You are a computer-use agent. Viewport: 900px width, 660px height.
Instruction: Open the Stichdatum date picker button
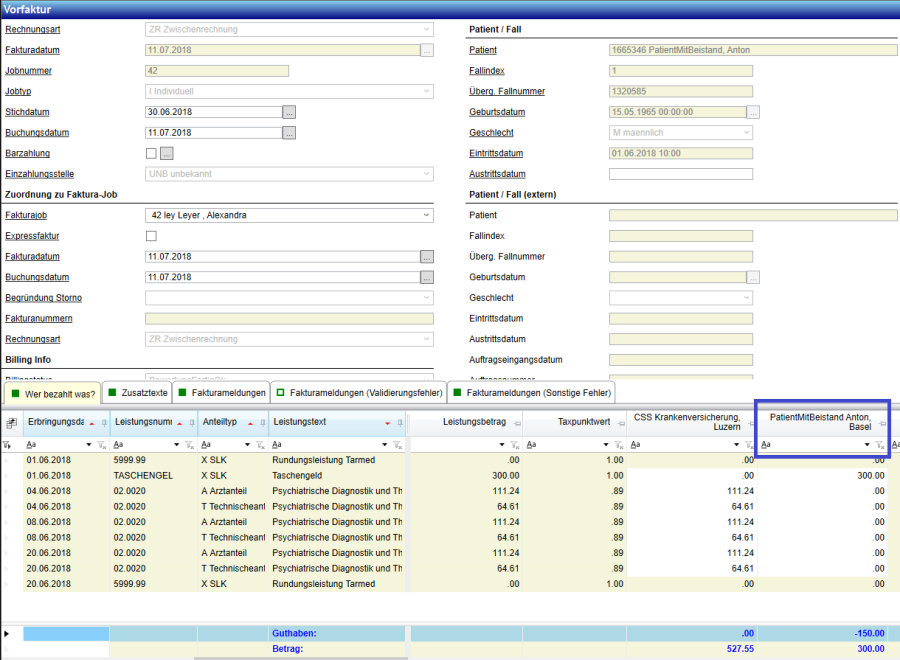pyautogui.click(x=290, y=112)
